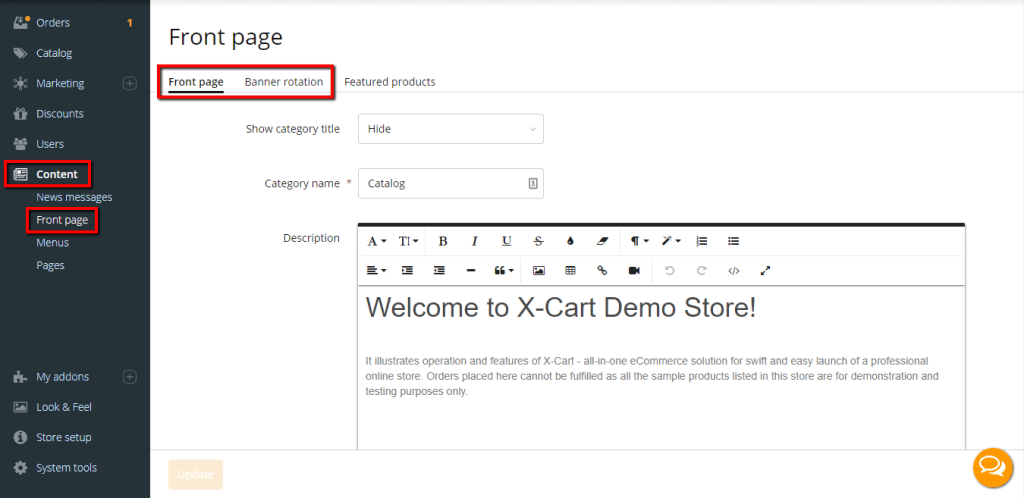Switch to the Front page tab

click(196, 82)
